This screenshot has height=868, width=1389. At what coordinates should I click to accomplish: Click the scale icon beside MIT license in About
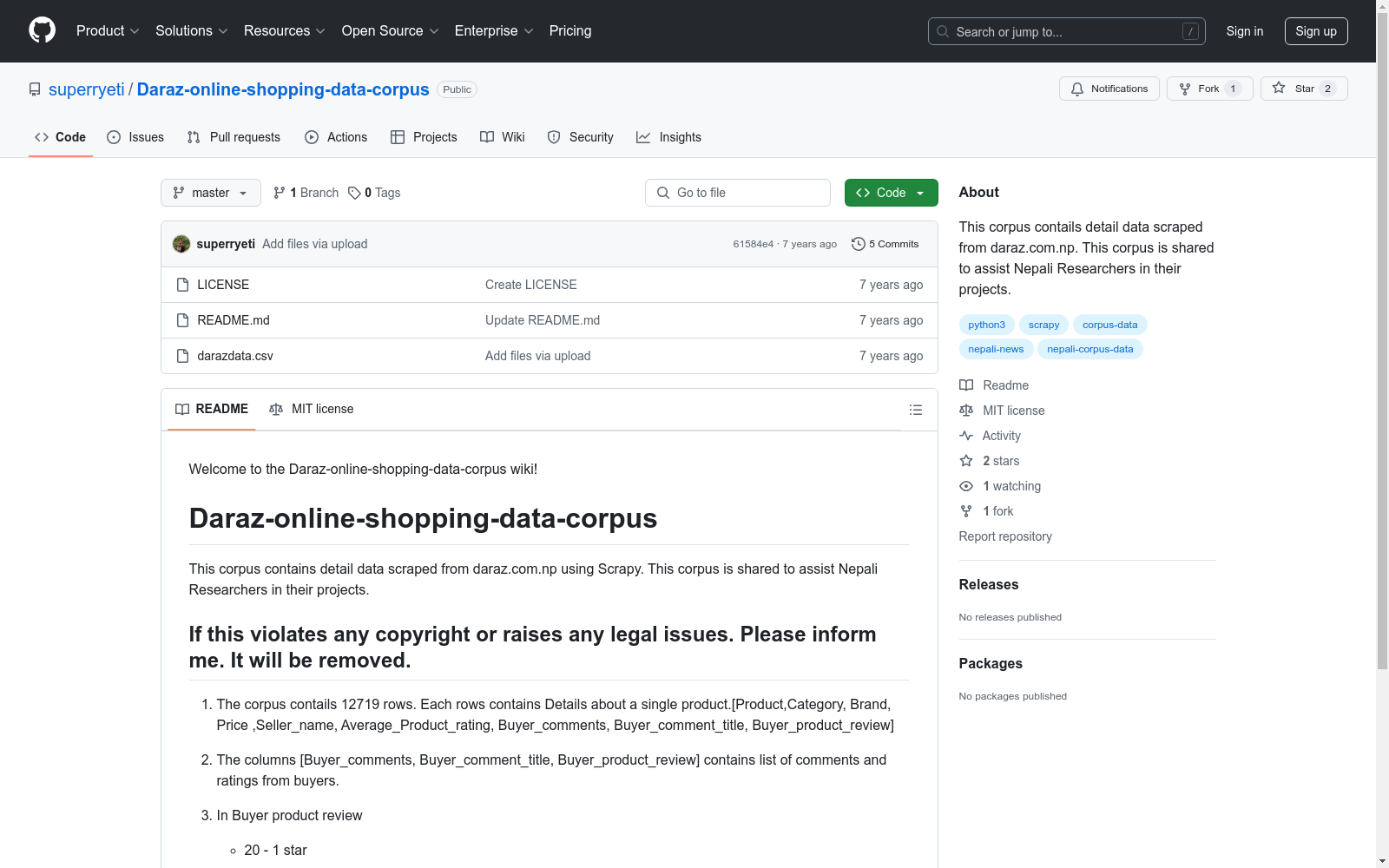pyautogui.click(x=966, y=411)
